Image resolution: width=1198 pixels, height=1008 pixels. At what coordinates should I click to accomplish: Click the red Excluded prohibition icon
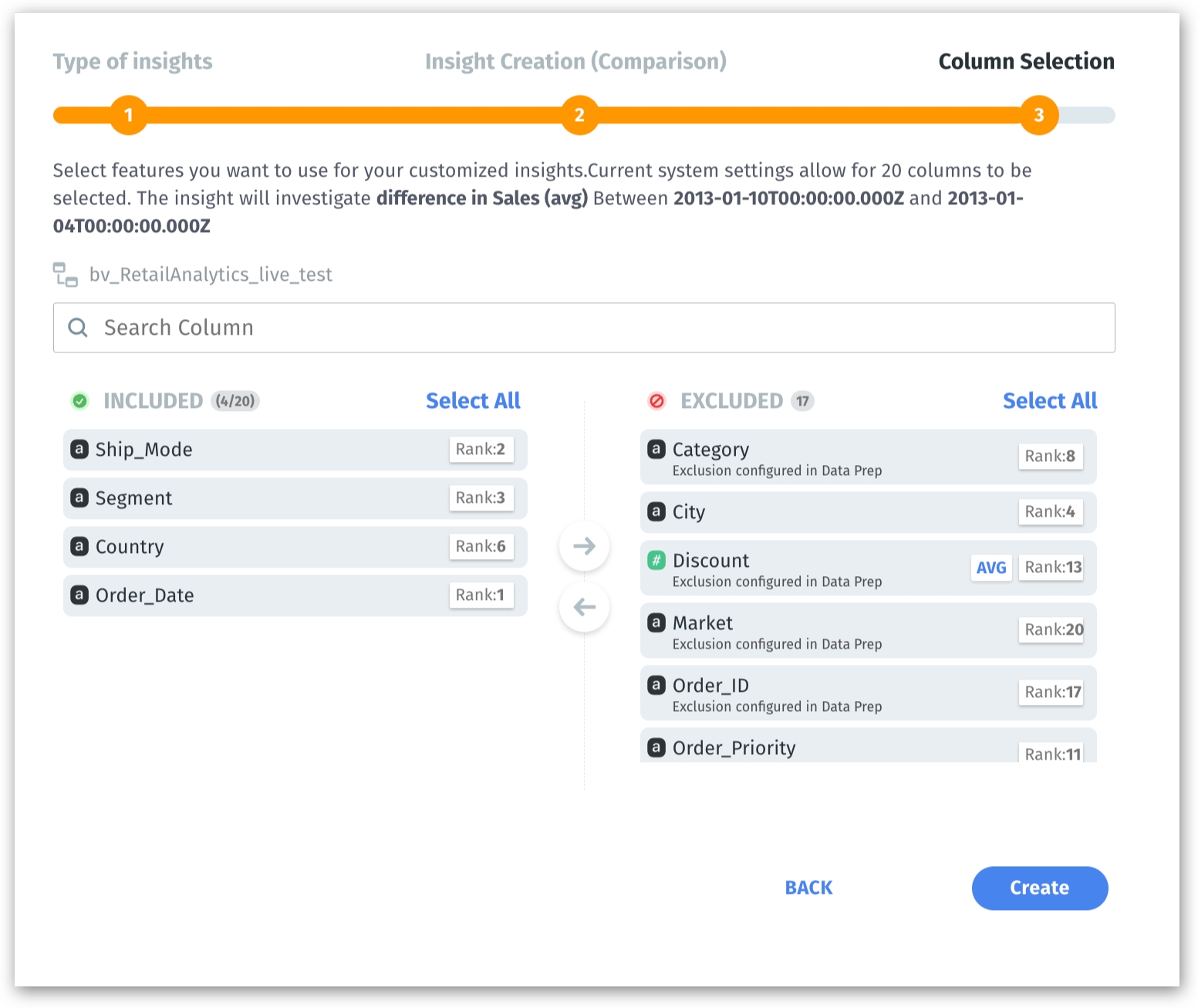pos(656,401)
